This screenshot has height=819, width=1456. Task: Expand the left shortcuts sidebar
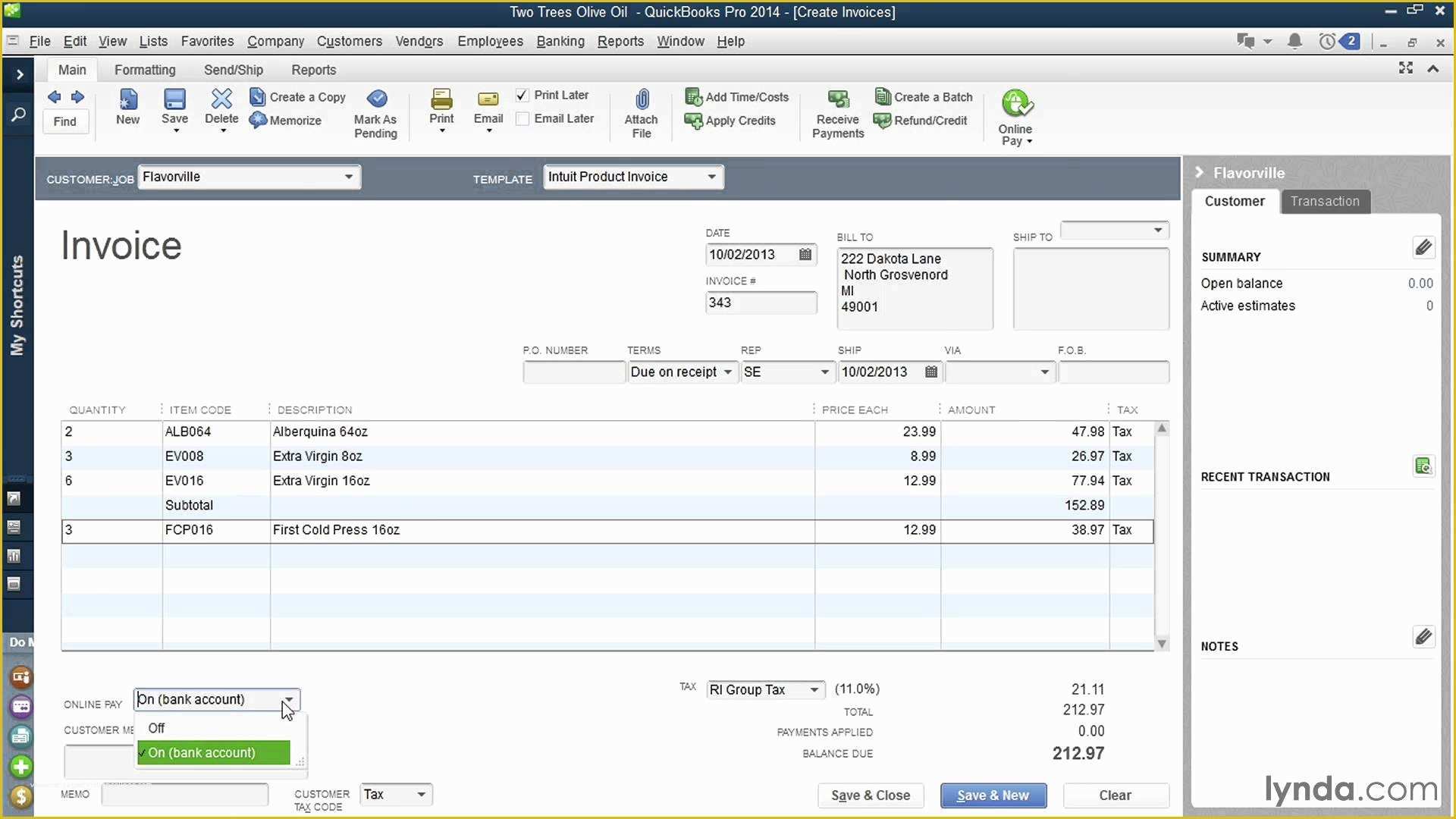pos(19,74)
